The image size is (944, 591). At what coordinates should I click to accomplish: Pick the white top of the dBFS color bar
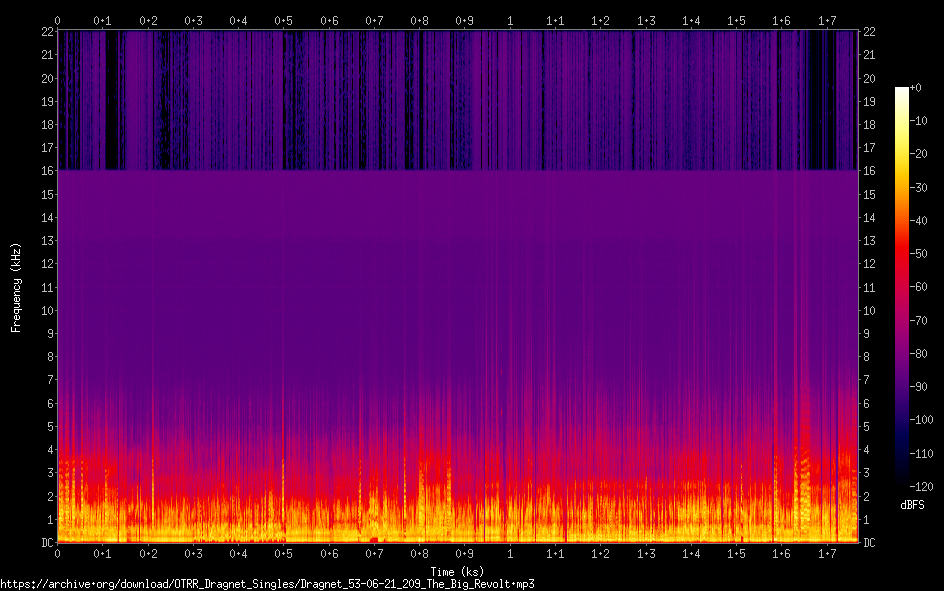(x=902, y=92)
